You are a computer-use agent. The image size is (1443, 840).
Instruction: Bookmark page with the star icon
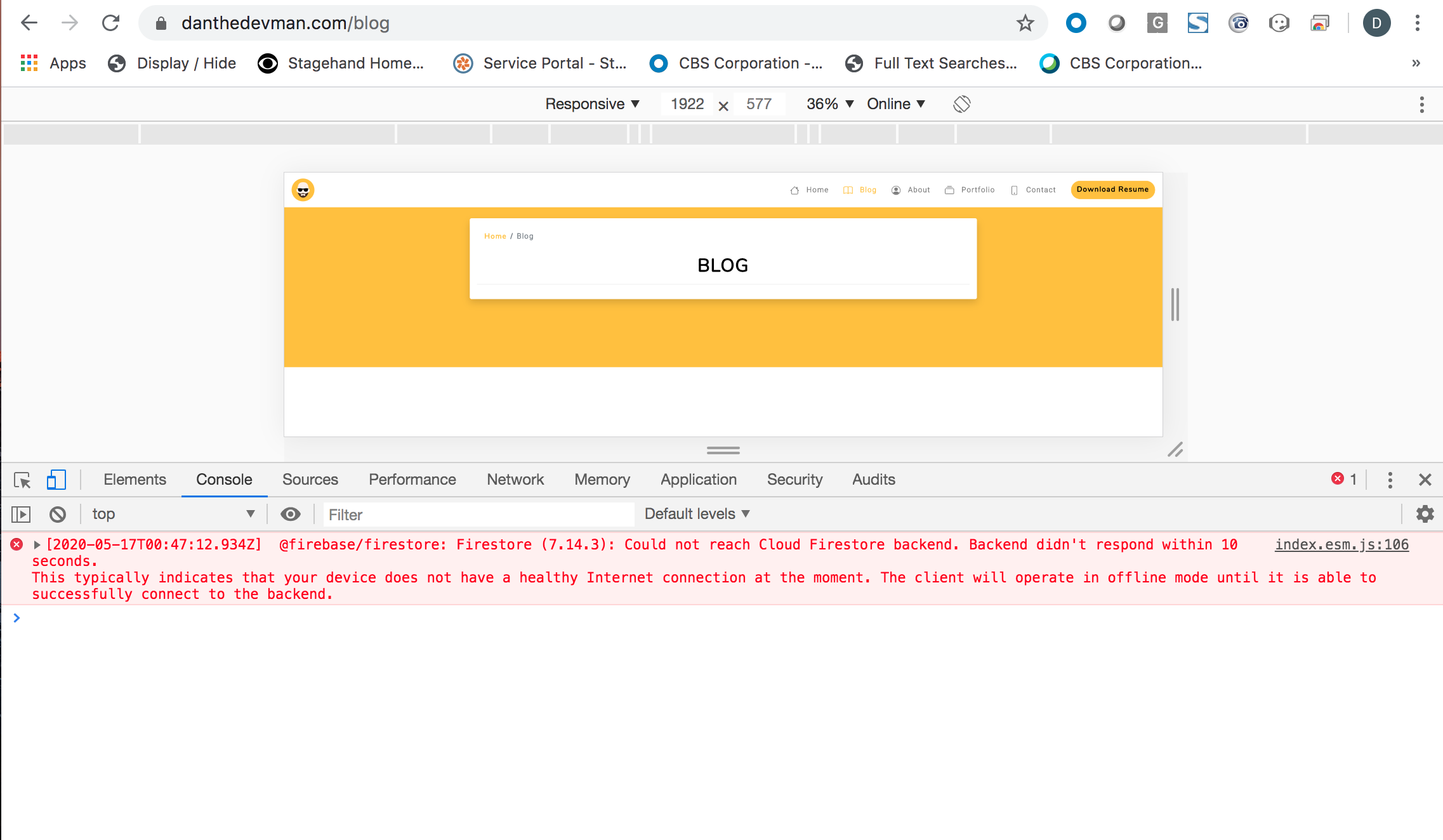(1025, 23)
